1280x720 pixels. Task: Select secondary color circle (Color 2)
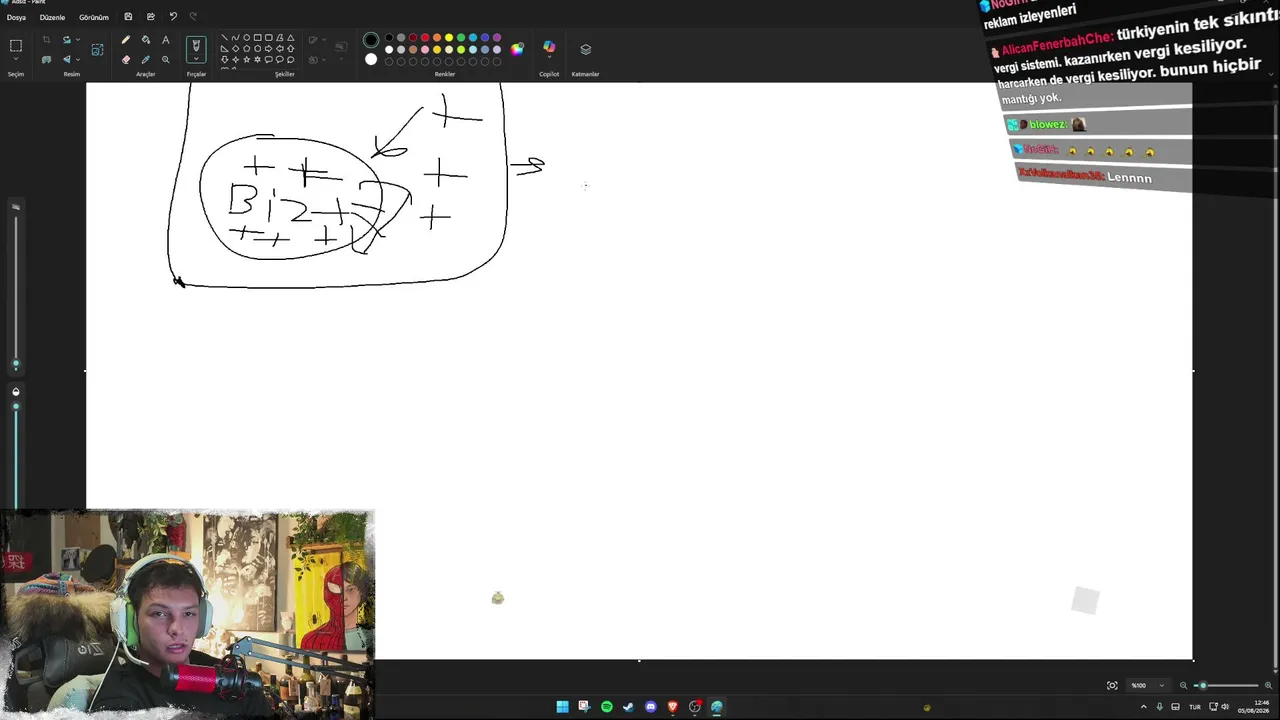coord(371,59)
